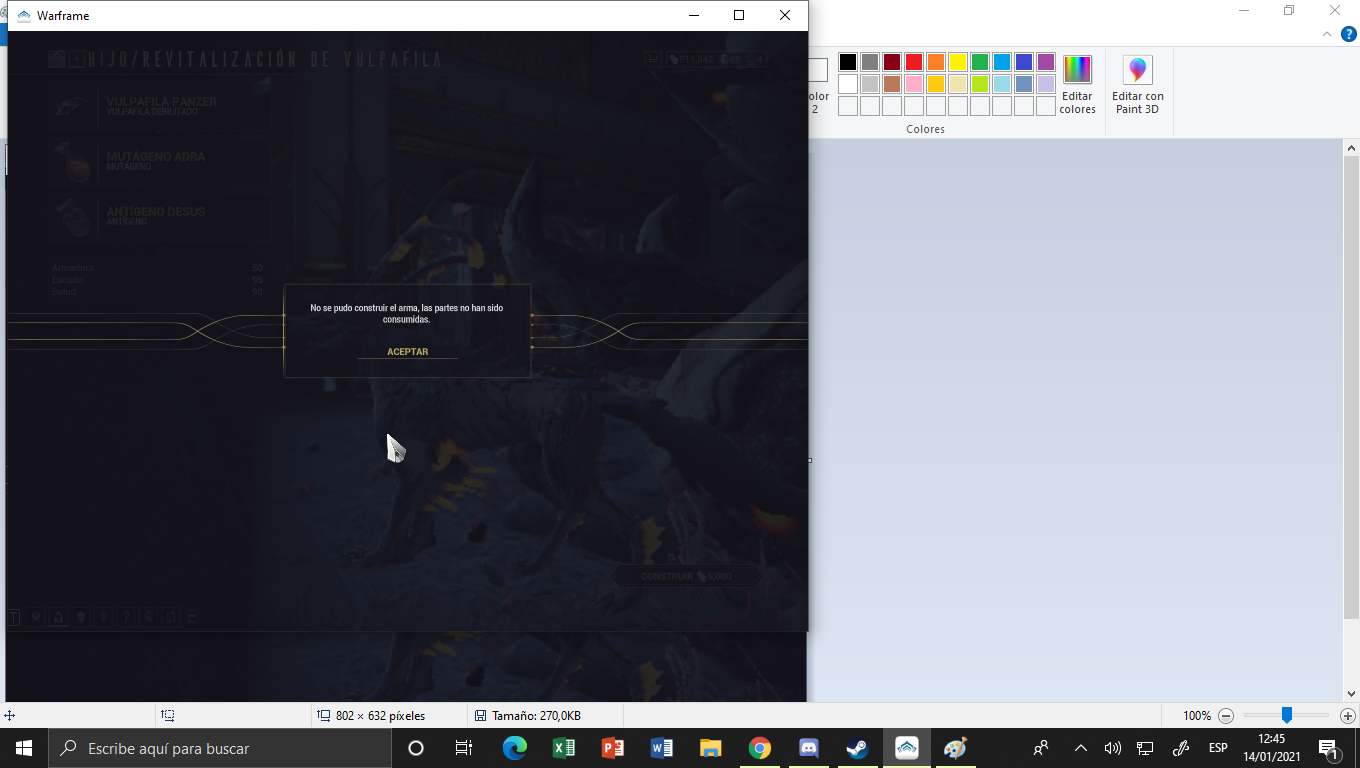Click the Tamaño: 270,0KB status text
Screen dimensions: 1360x768
[536, 716]
